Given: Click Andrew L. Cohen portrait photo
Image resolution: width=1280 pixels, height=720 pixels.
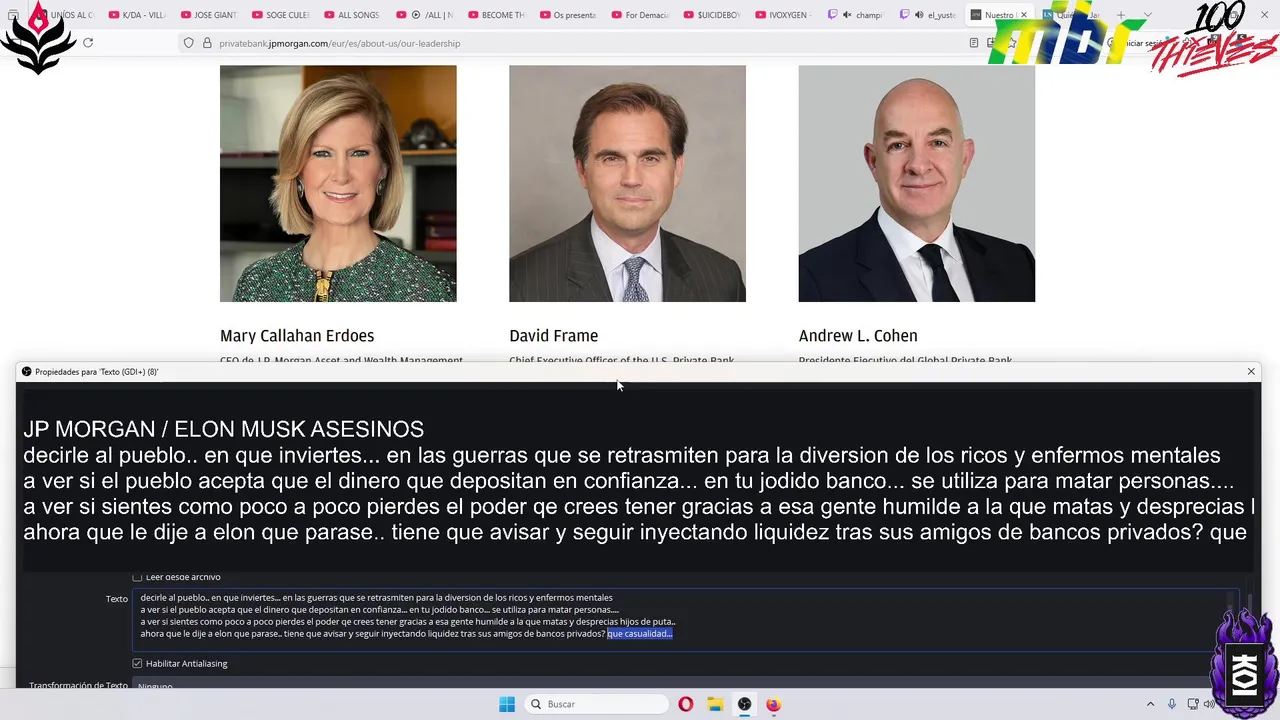Looking at the screenshot, I should pyautogui.click(x=916, y=184).
